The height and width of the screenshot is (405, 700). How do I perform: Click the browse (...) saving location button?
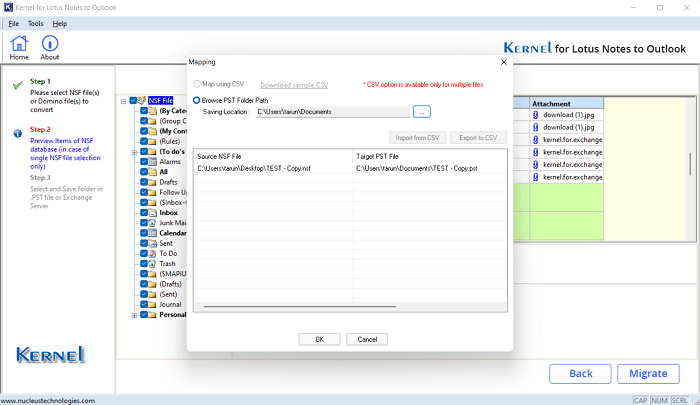tap(421, 112)
